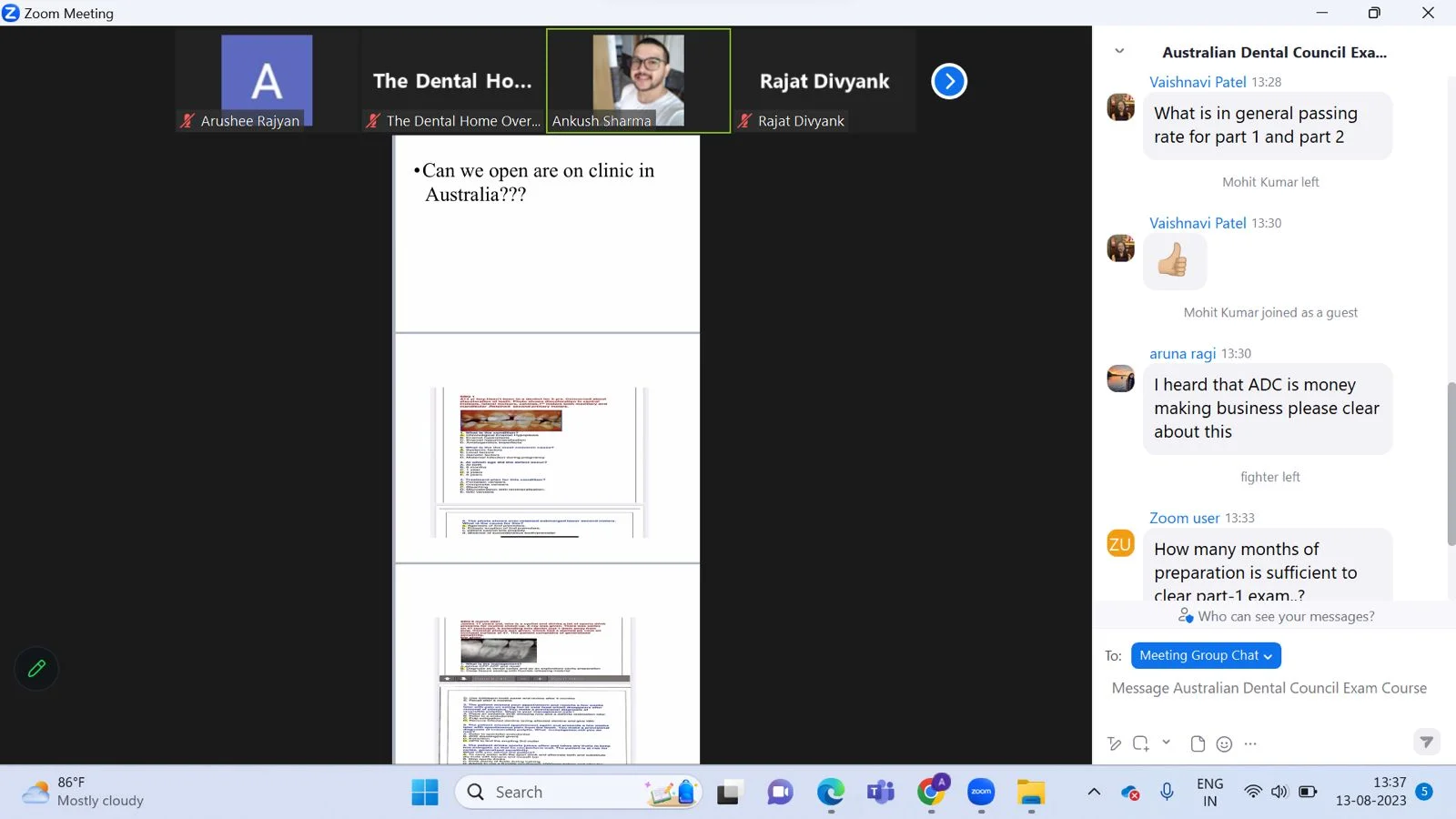Expand the screenshot options arrow in chat

1166,743
